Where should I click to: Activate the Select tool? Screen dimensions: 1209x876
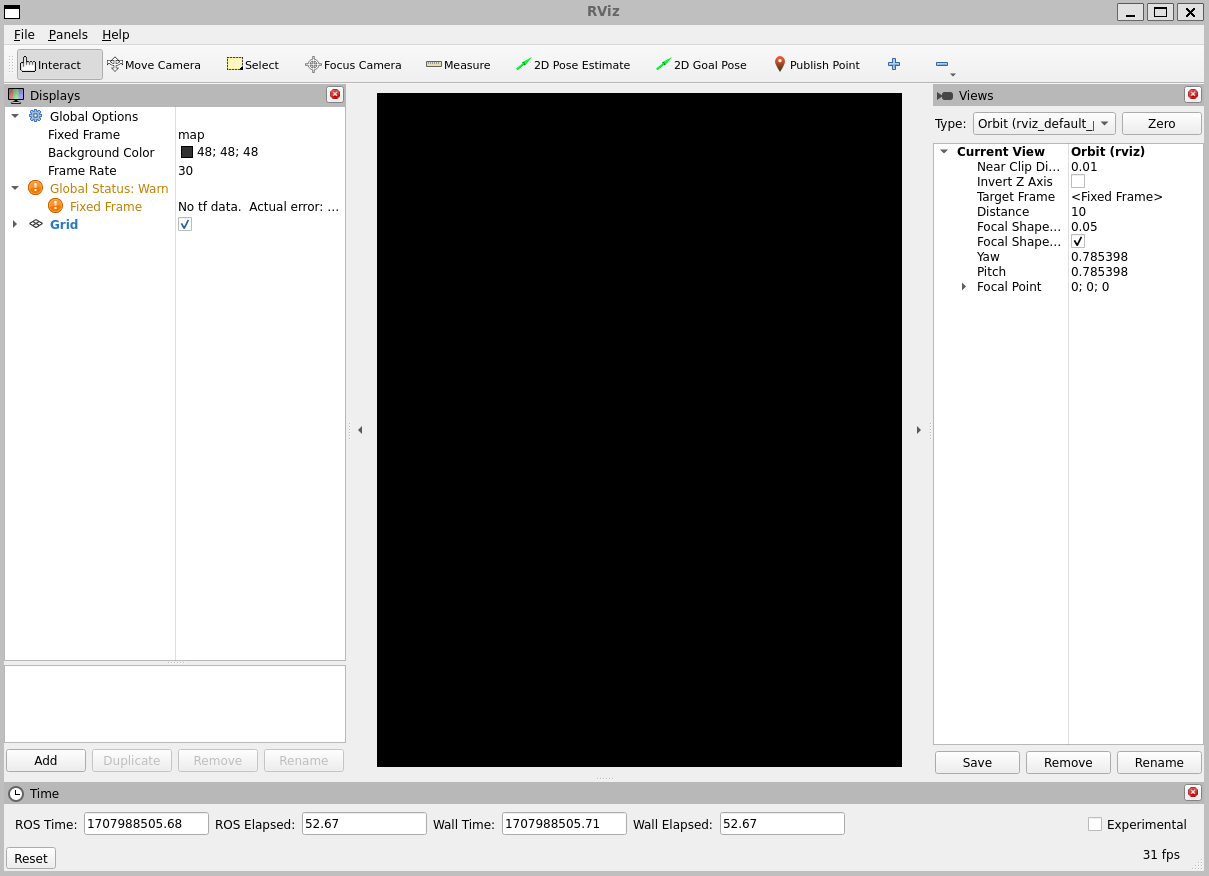click(253, 64)
